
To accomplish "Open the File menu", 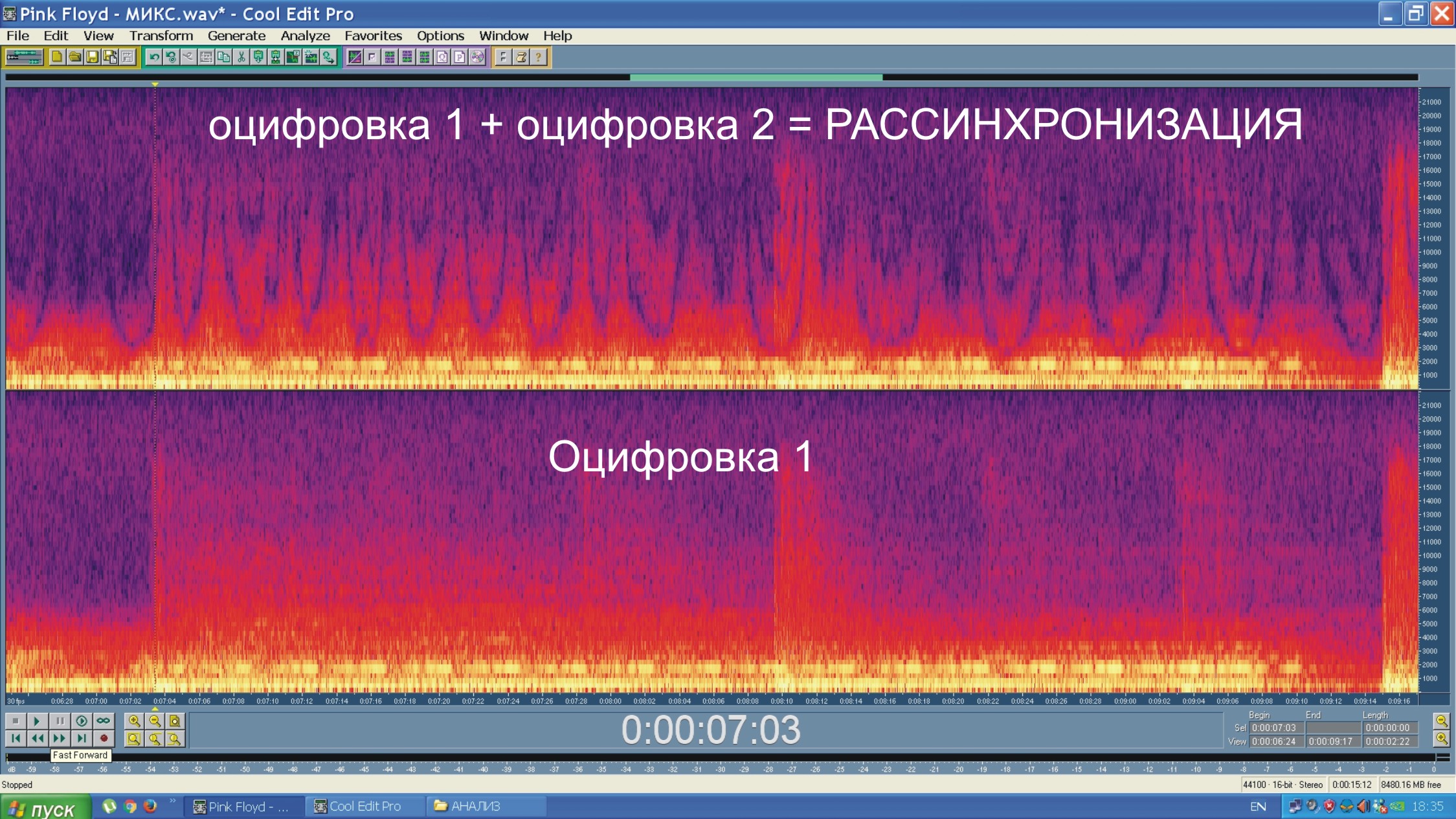I will click(x=17, y=36).
